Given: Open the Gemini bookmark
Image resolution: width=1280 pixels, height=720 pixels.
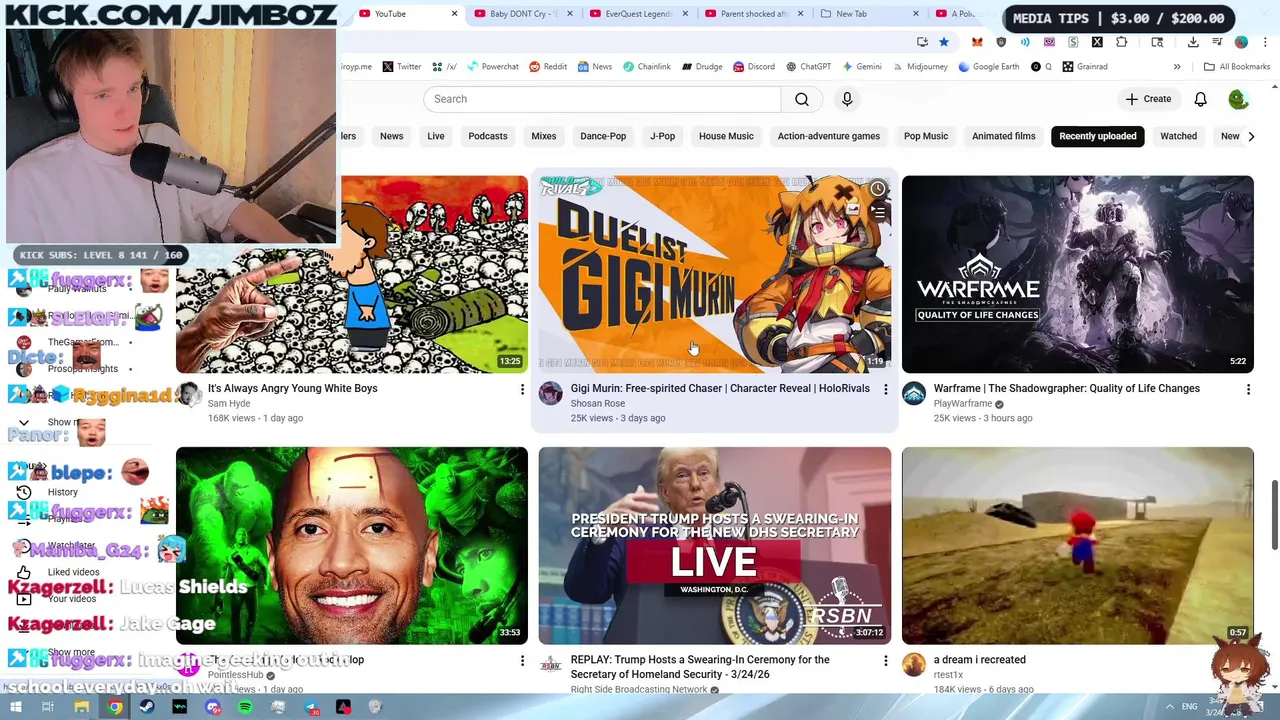Looking at the screenshot, I should click(x=861, y=67).
